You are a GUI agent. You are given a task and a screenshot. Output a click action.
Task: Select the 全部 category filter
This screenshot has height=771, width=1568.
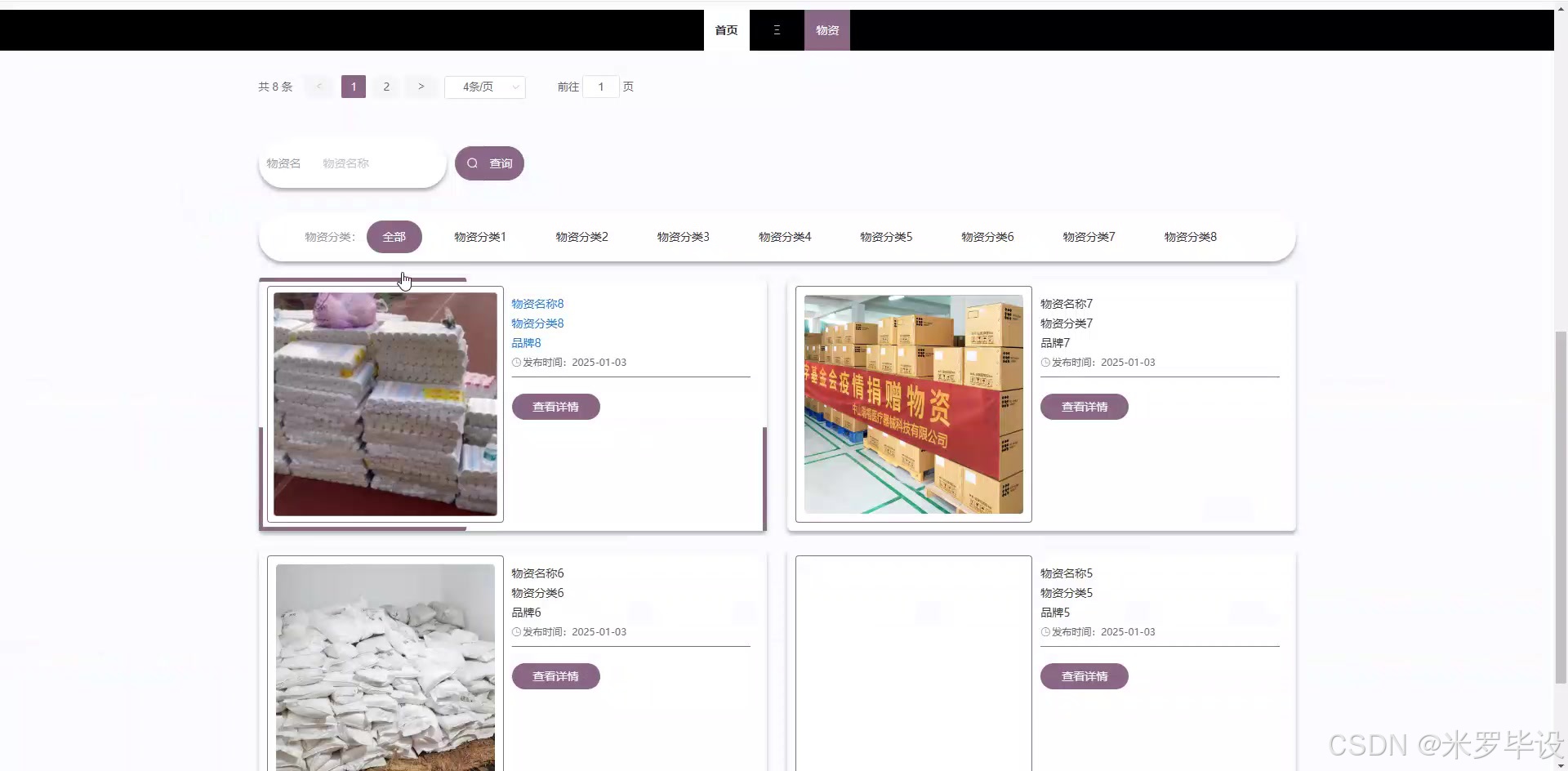click(394, 237)
